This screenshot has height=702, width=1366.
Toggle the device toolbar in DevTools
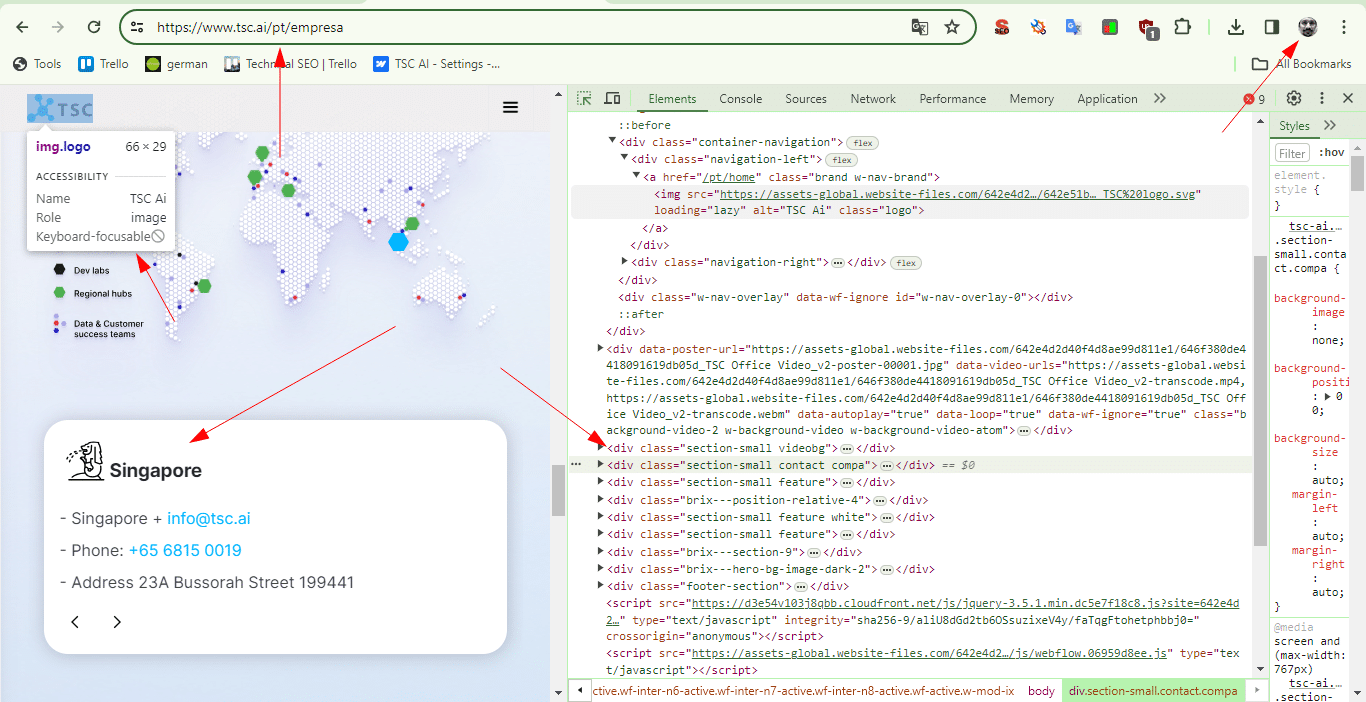[612, 98]
